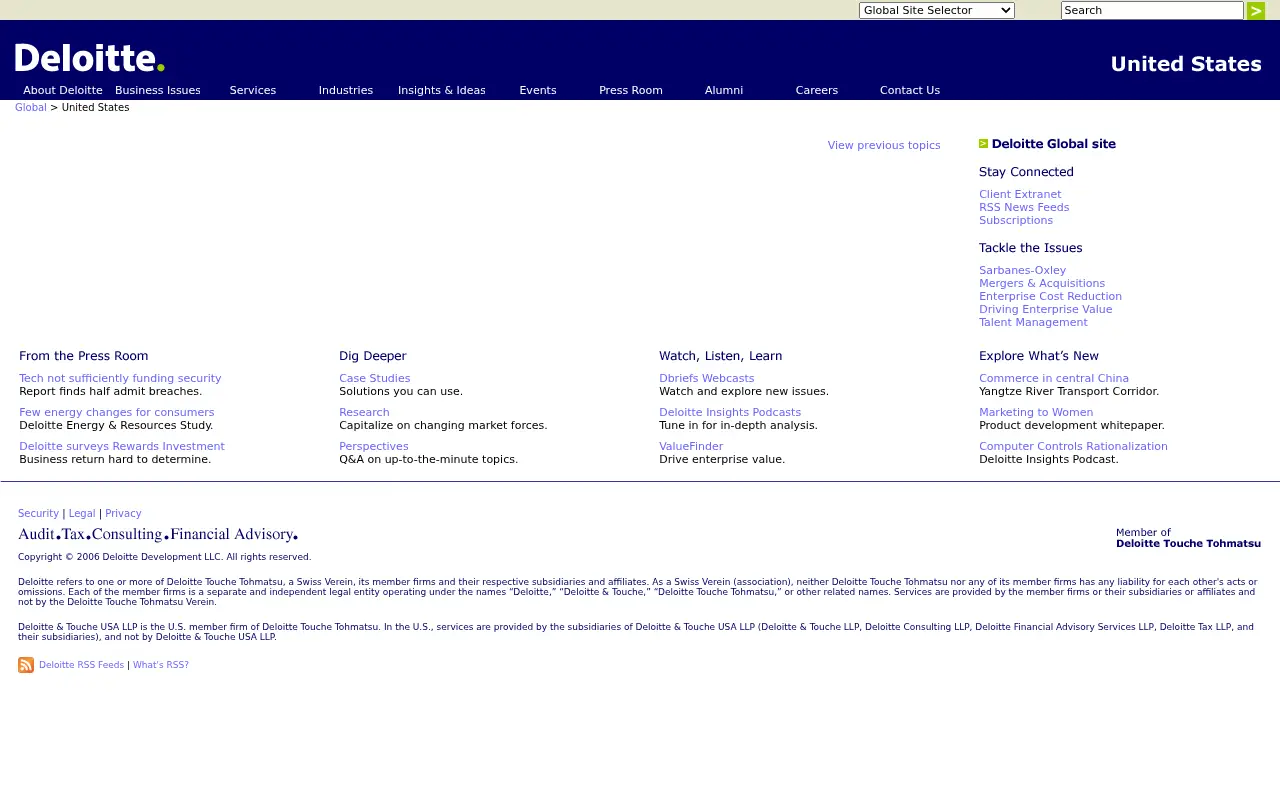Screen dimensions: 1280x800
Task: Click the orange RSS feed icon
Action: pos(26,665)
